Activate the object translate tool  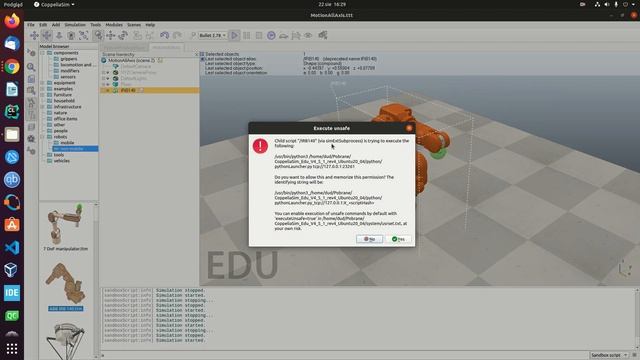(111, 36)
